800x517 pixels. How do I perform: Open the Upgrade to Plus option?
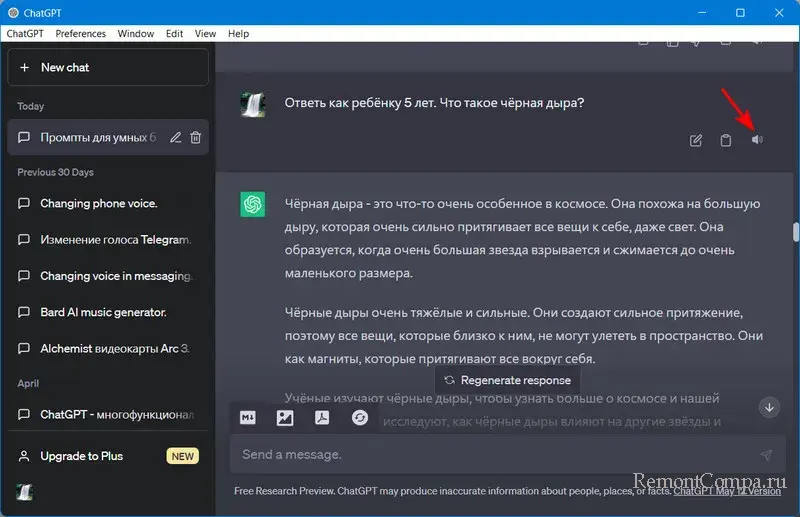(82, 456)
